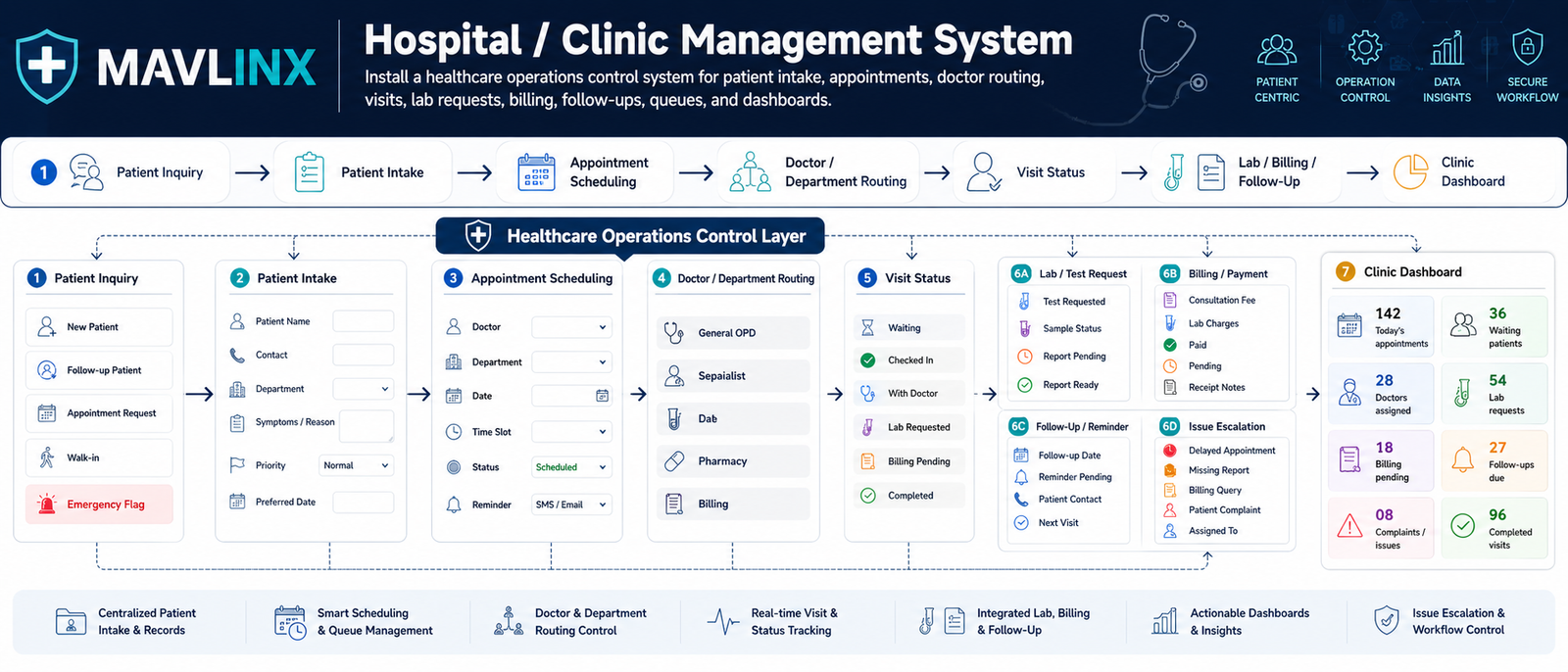
Task: Toggle the Next Visit check circle
Action: coord(1021,523)
